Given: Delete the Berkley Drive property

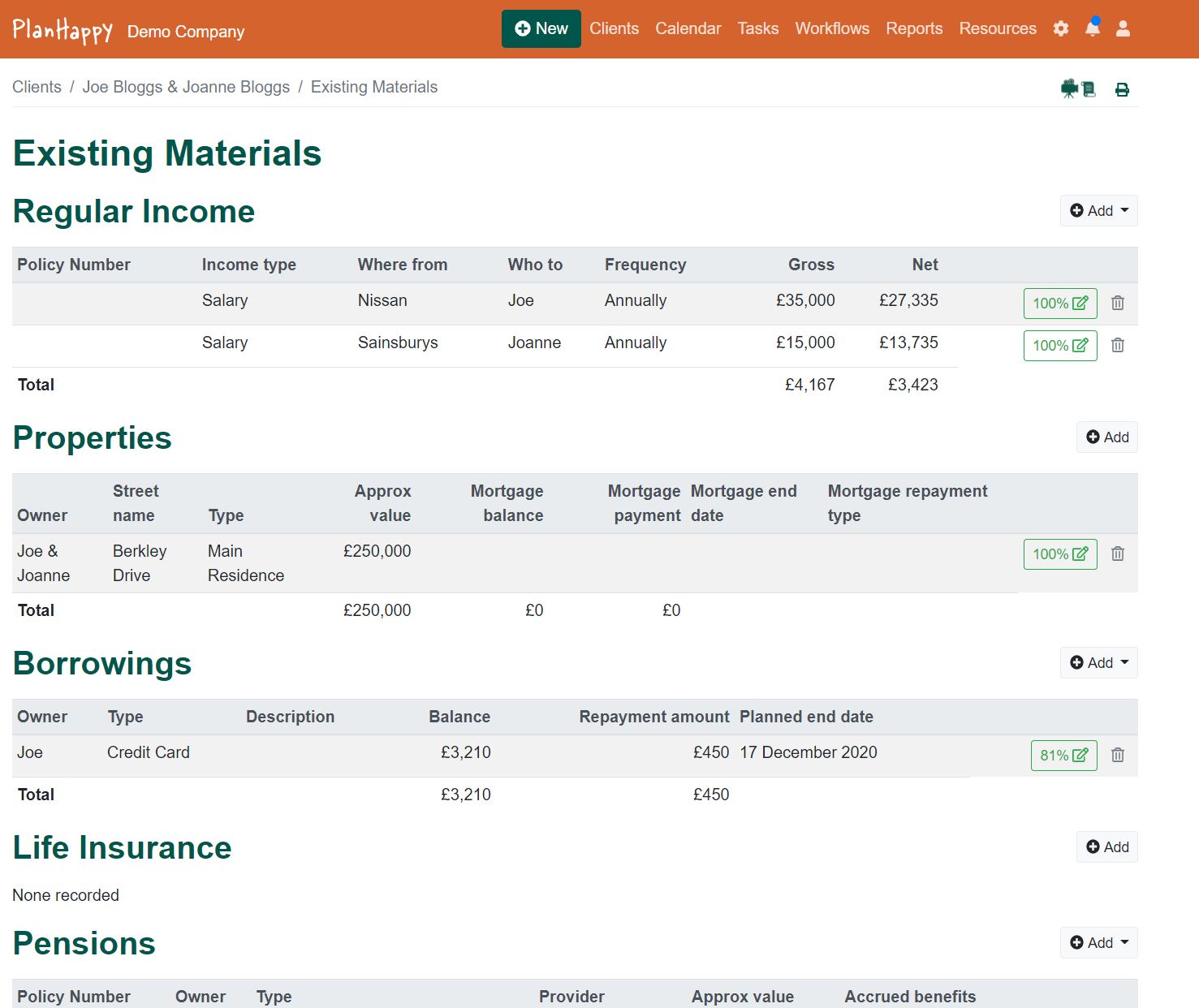Looking at the screenshot, I should click(1117, 554).
